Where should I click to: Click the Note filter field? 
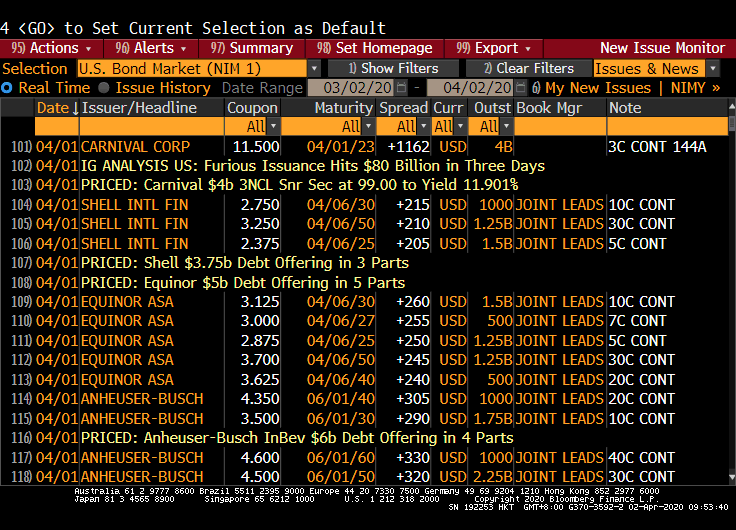click(667, 127)
